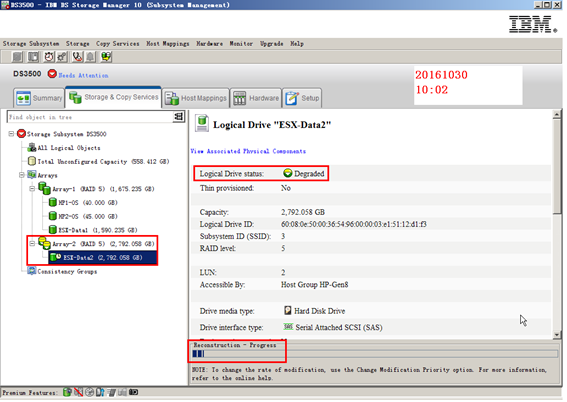The height and width of the screenshot is (402, 567).
Task: Click the properties pane scroll down arrow
Action: [x=557, y=335]
